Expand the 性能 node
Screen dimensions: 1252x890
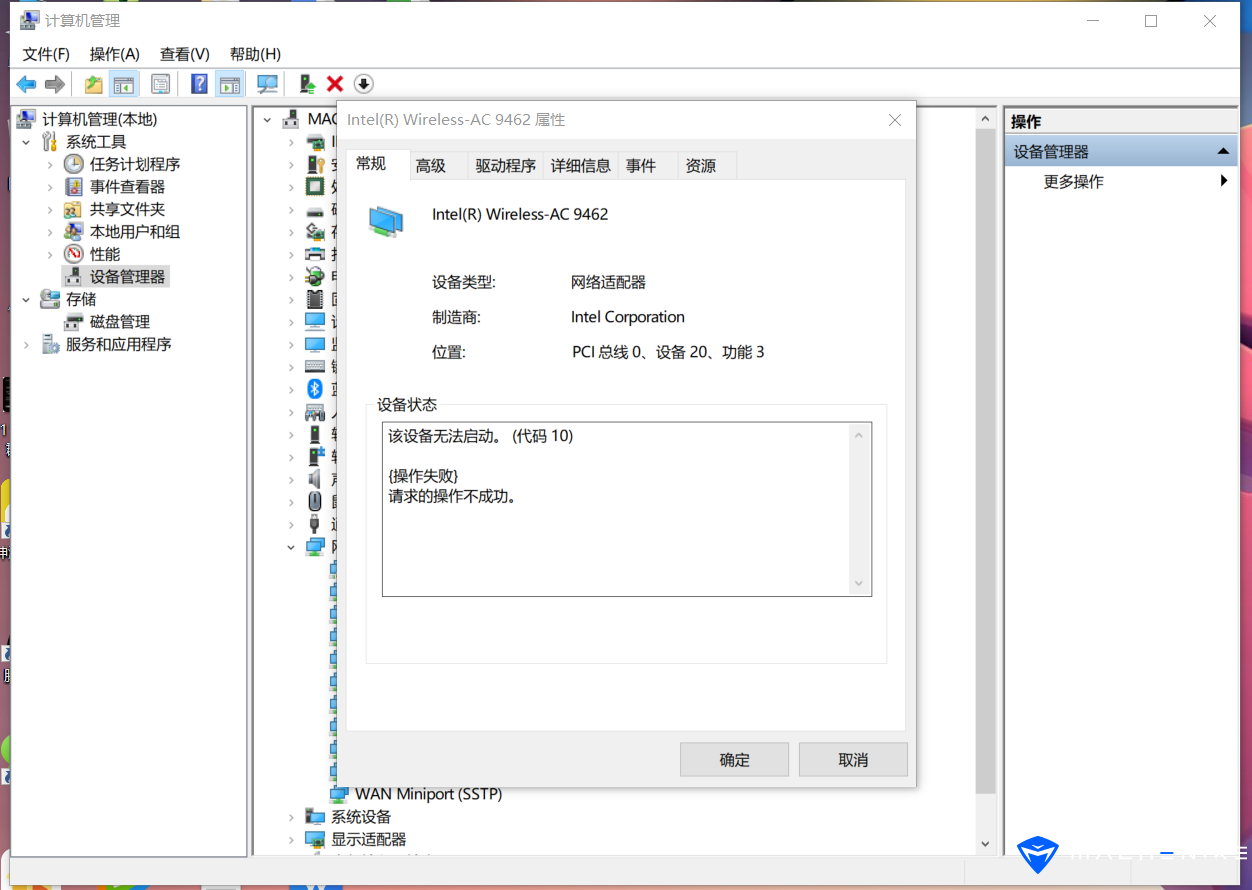coord(50,254)
